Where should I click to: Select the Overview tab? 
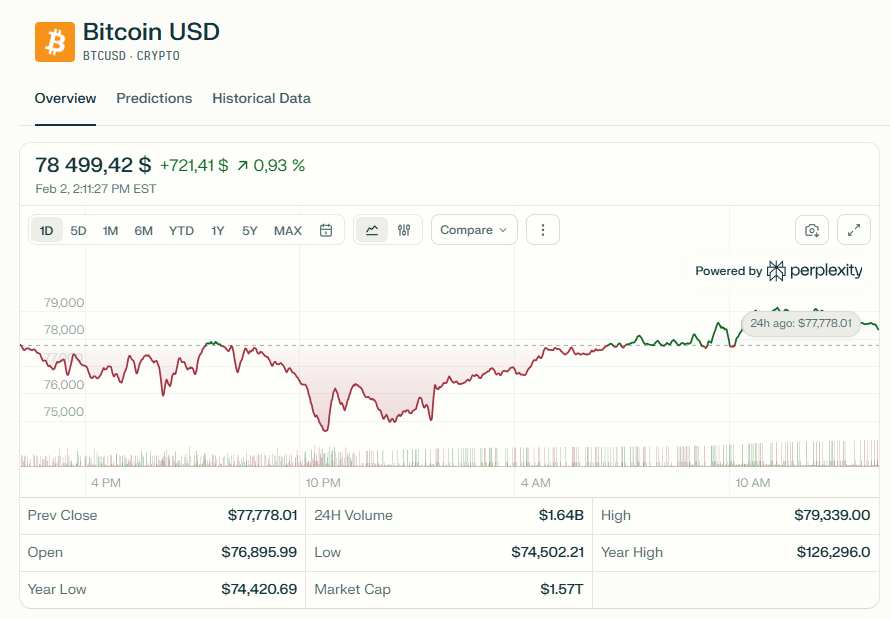pyautogui.click(x=65, y=98)
